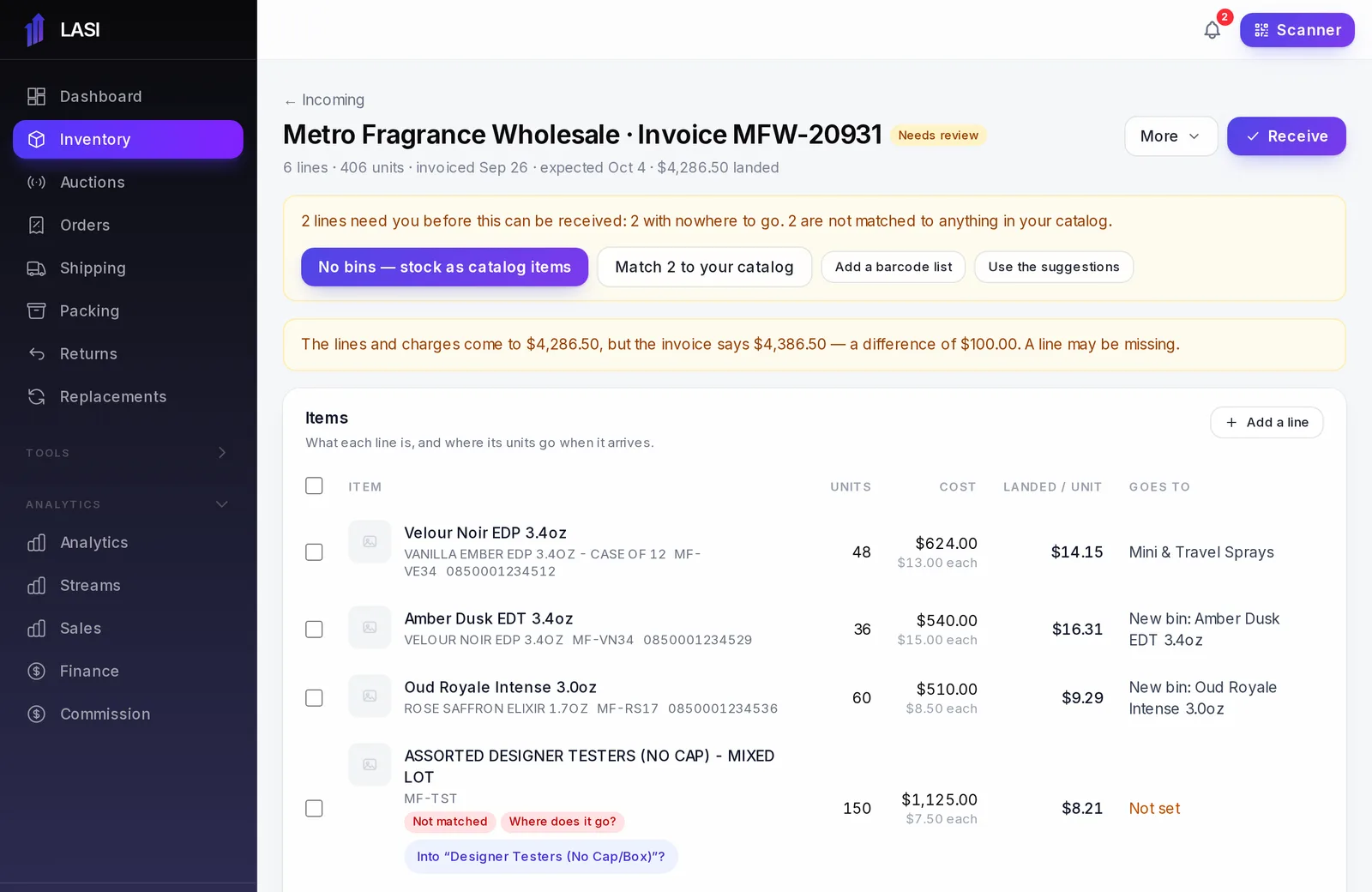Accept Into "Designer Testers (No Cap/Box)" suggestion
Screen dimensions: 1372x892
541,857
